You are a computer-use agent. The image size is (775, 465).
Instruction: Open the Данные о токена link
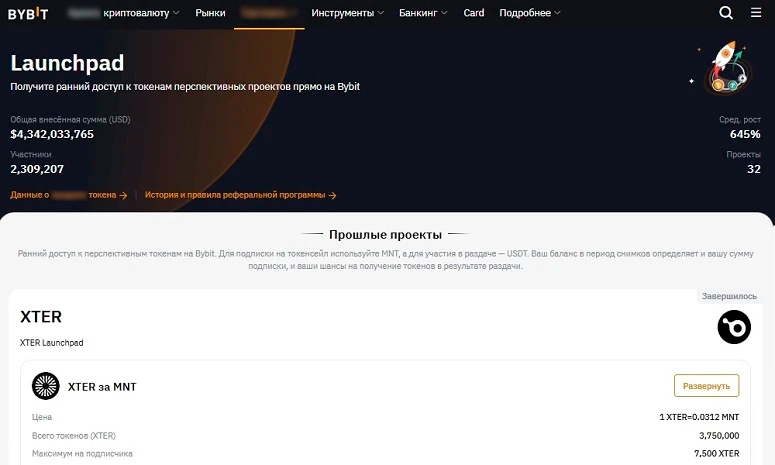[63, 195]
